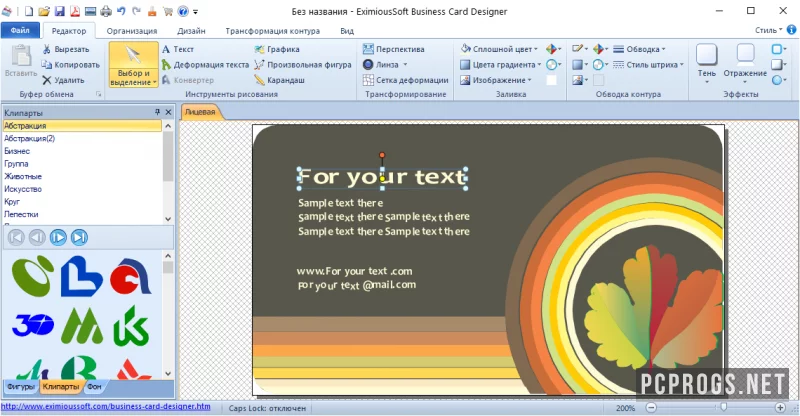Image resolution: width=800 pixels, height=416 pixels.
Task: Click the zoom slider handle
Action: coord(723,407)
